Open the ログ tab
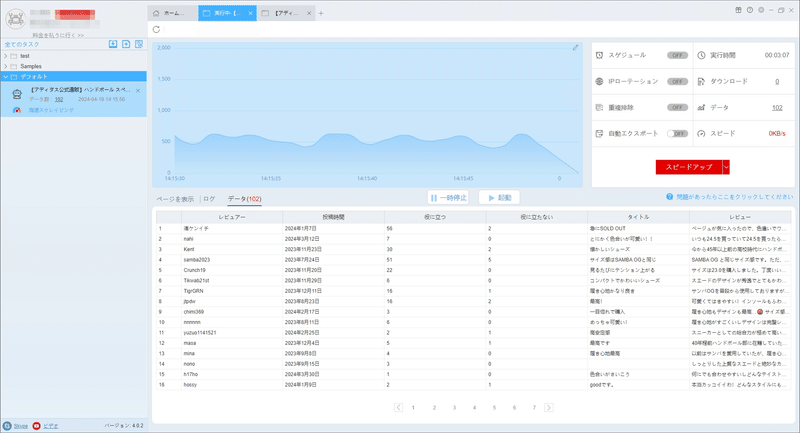 point(209,199)
